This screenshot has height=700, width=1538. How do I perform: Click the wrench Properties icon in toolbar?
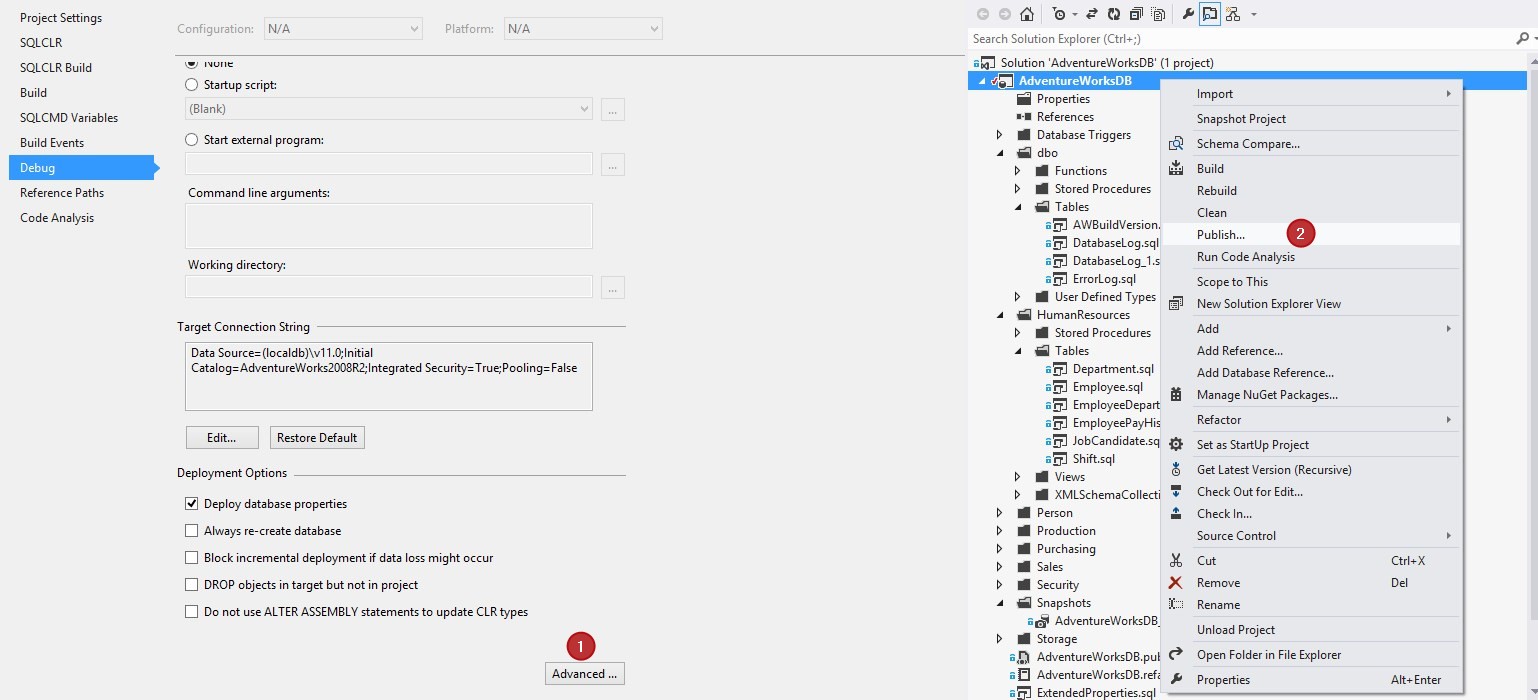click(1188, 14)
